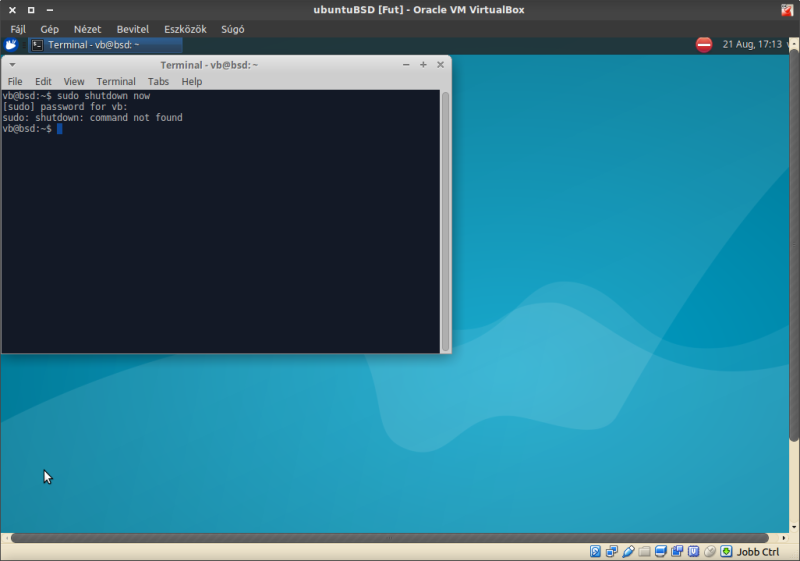The image size is (800, 561).
Task: Open the terminal View menu
Action: [x=73, y=82]
